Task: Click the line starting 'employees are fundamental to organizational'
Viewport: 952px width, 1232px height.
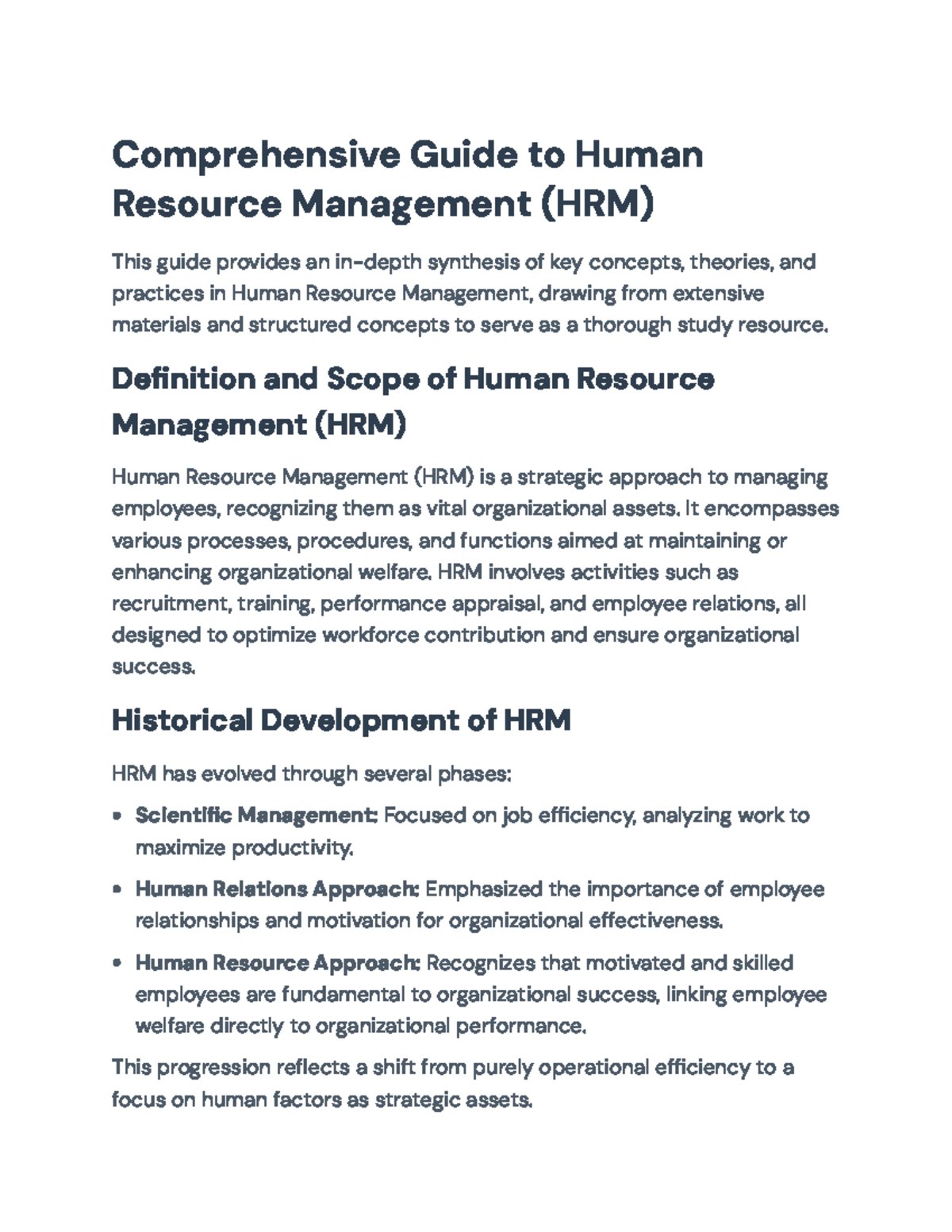Action: tap(482, 995)
